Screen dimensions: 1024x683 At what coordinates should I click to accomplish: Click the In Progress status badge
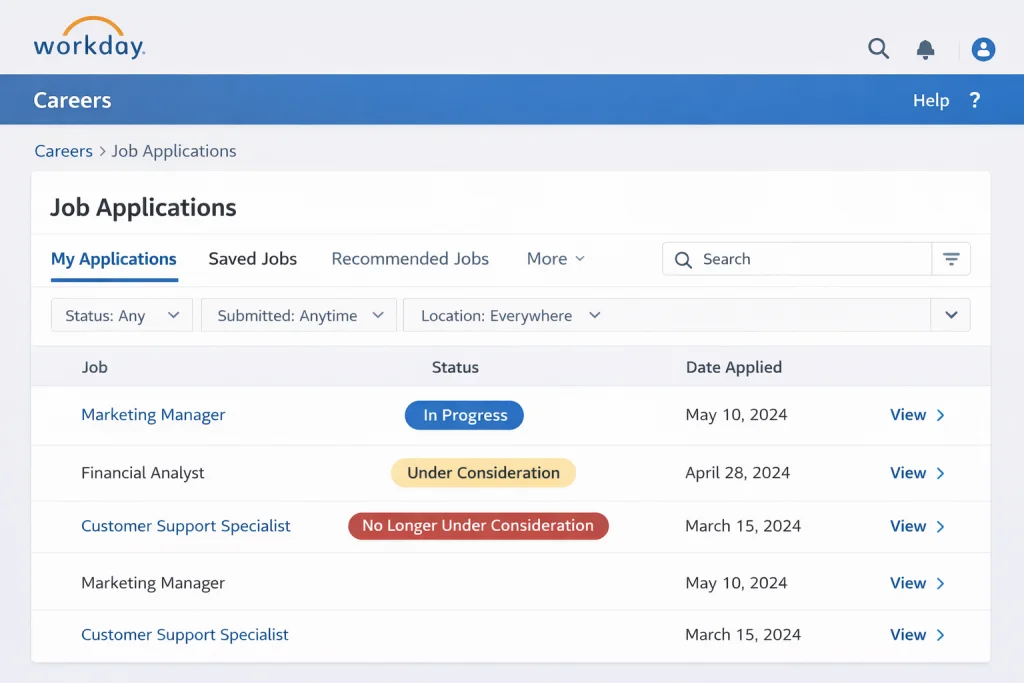pyautogui.click(x=464, y=414)
